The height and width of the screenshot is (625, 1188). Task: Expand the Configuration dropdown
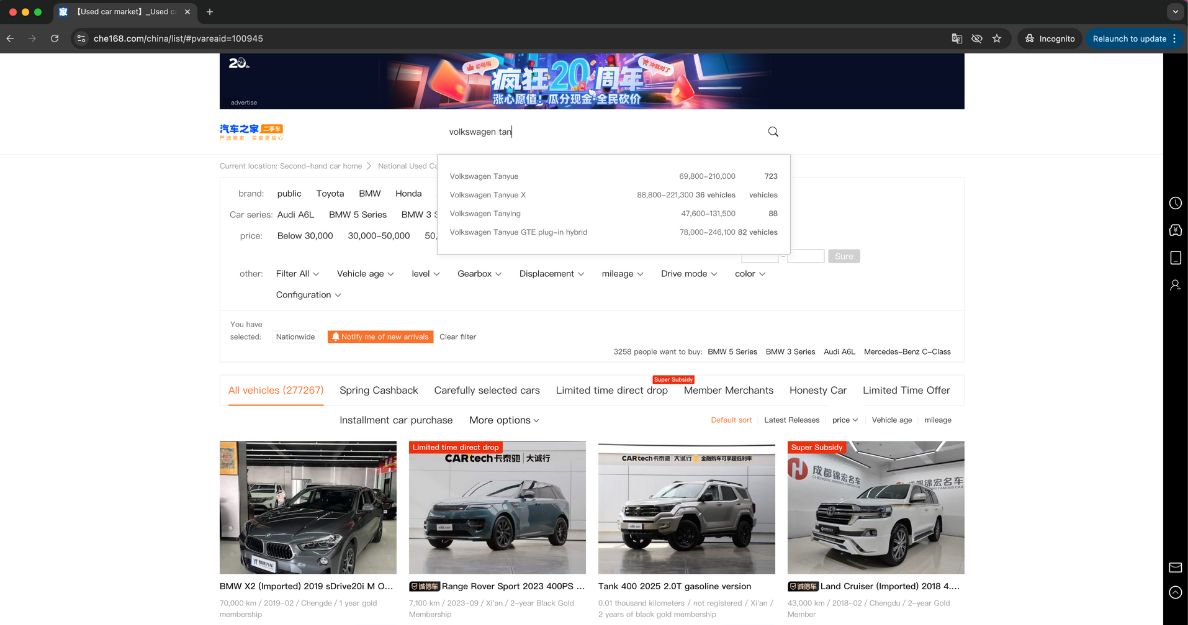(x=308, y=295)
